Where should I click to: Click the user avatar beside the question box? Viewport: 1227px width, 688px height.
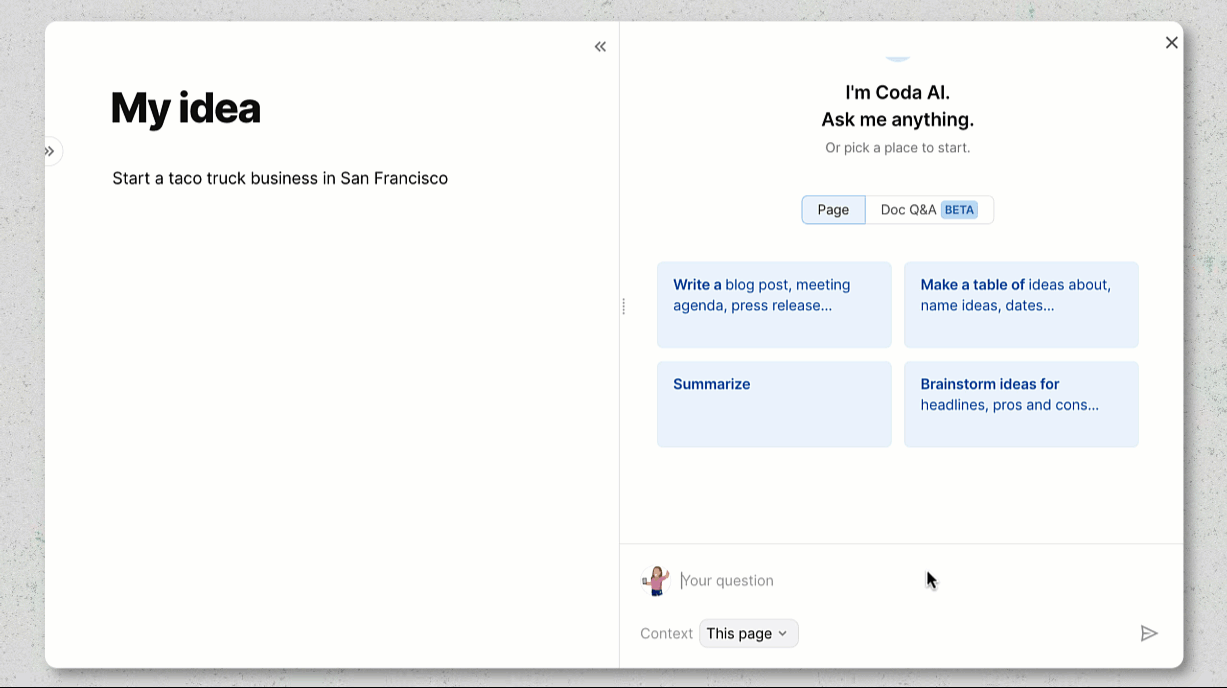(x=656, y=580)
